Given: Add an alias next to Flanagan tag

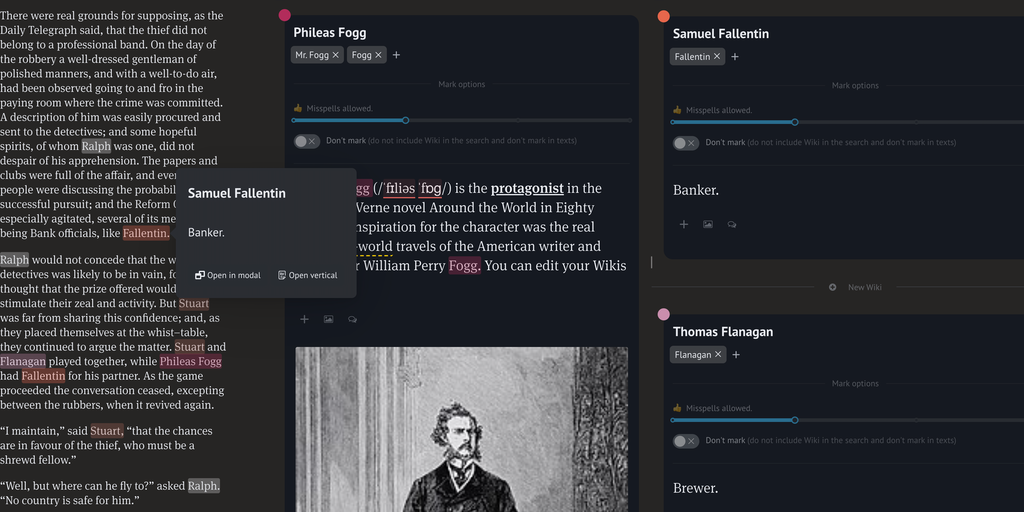Looking at the screenshot, I should 736,355.
